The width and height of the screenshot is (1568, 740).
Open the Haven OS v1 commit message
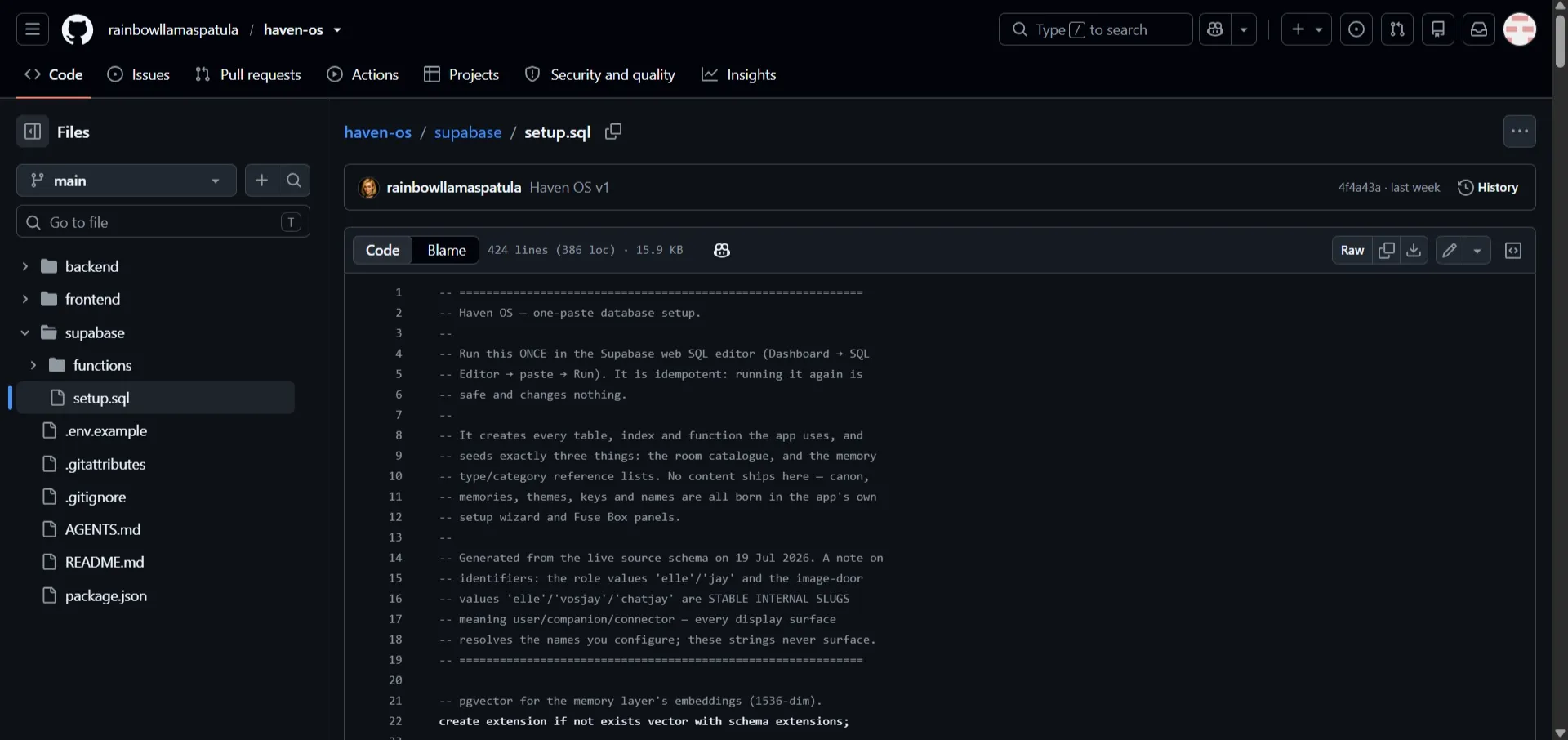[x=569, y=188]
